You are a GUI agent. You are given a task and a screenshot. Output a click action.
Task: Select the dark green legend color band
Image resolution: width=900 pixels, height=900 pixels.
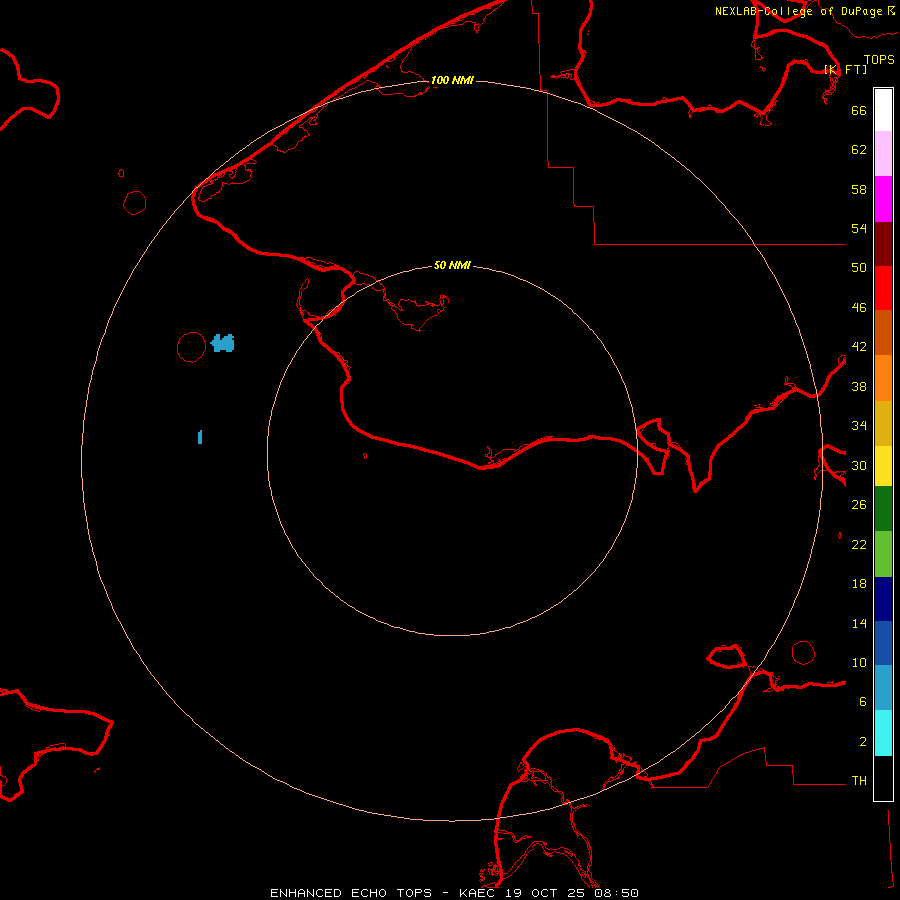pyautogui.click(x=883, y=509)
